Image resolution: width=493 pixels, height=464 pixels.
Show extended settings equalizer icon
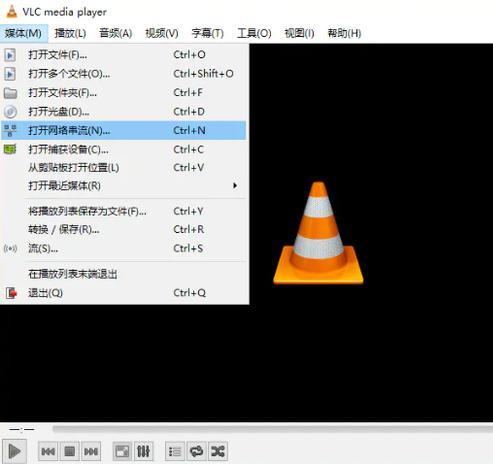(144, 451)
